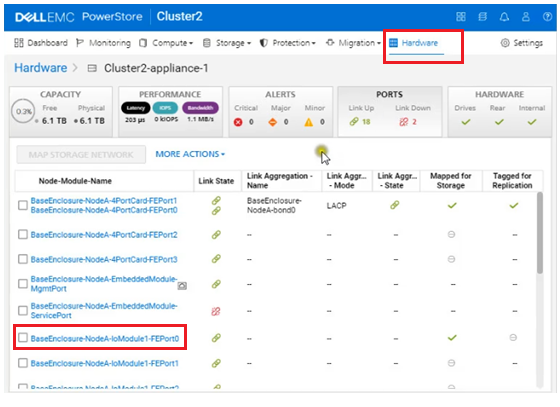
Task: Click link state icon for 4PortCard-FEPort2
Action: [216, 235]
